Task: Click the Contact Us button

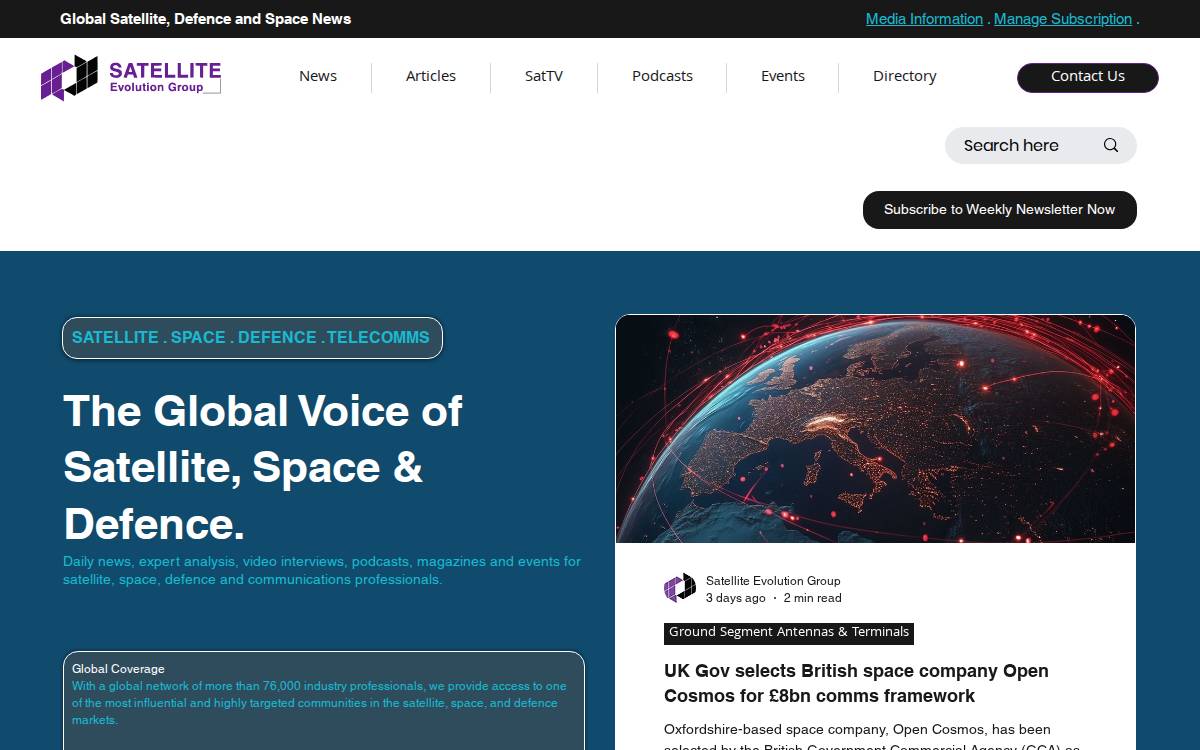Action: [x=1088, y=77]
